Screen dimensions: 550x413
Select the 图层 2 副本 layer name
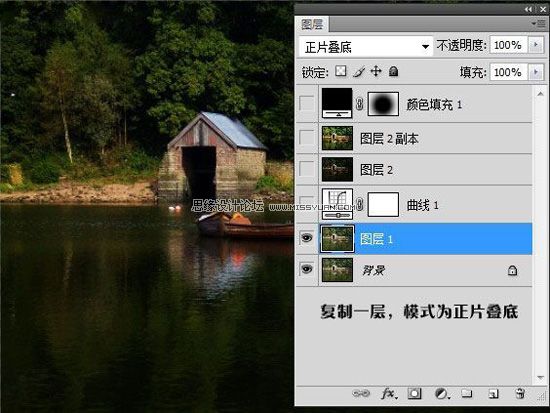tap(389, 139)
